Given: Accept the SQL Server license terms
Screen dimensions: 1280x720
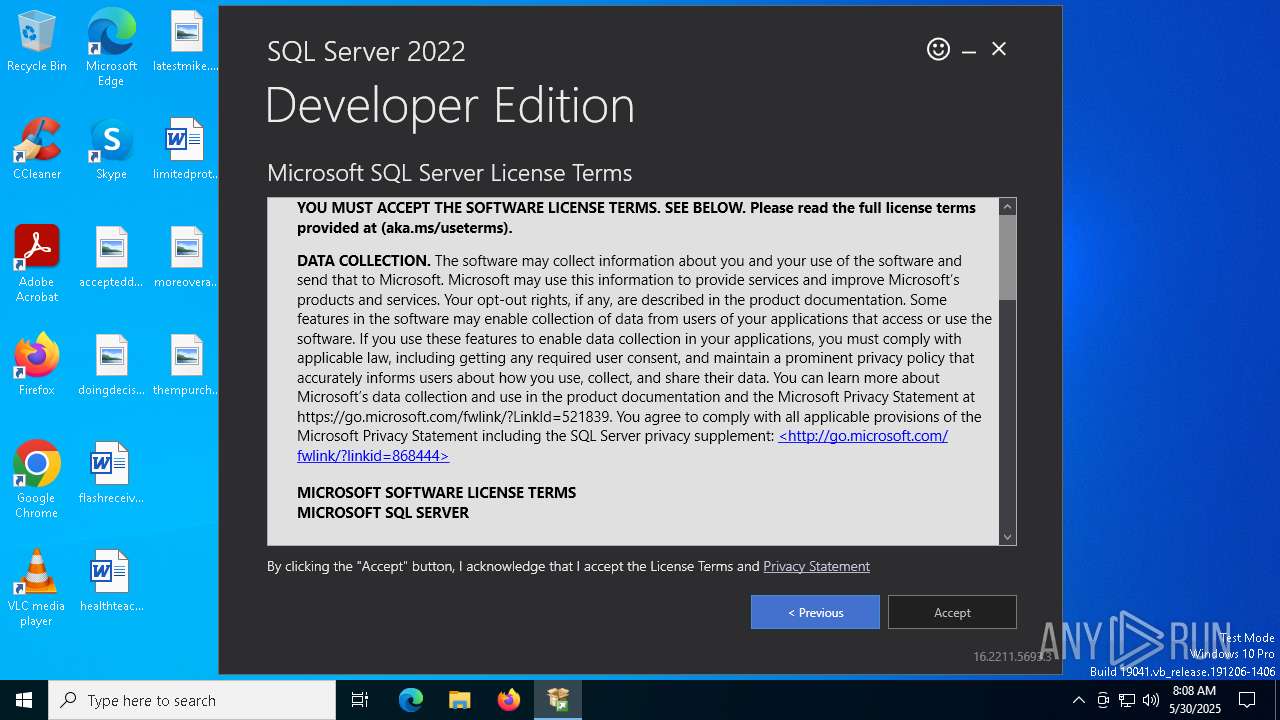Looking at the screenshot, I should pyautogui.click(x=952, y=612).
